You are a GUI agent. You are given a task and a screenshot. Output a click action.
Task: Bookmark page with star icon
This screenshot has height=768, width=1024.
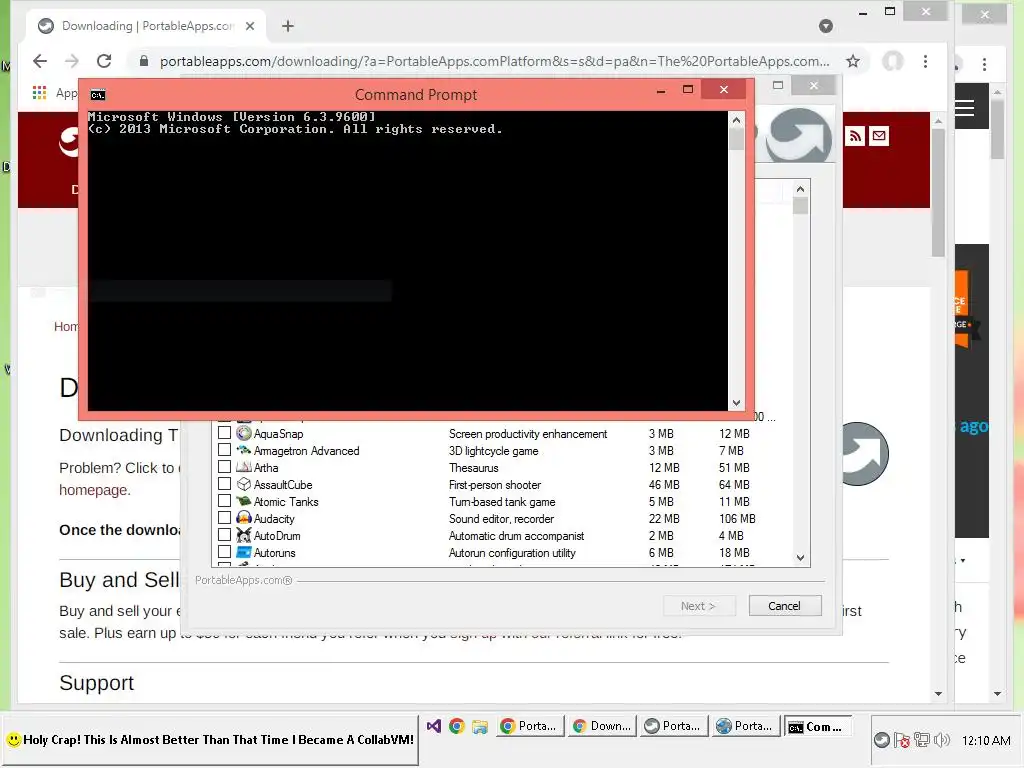coord(853,61)
